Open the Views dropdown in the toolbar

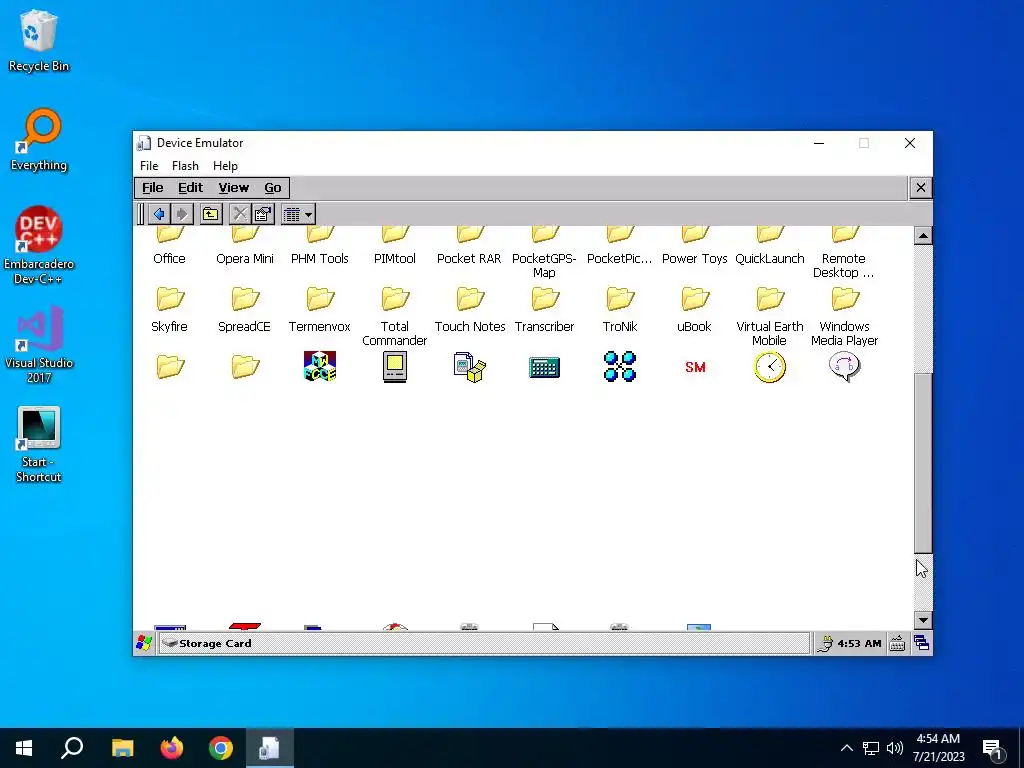298,214
